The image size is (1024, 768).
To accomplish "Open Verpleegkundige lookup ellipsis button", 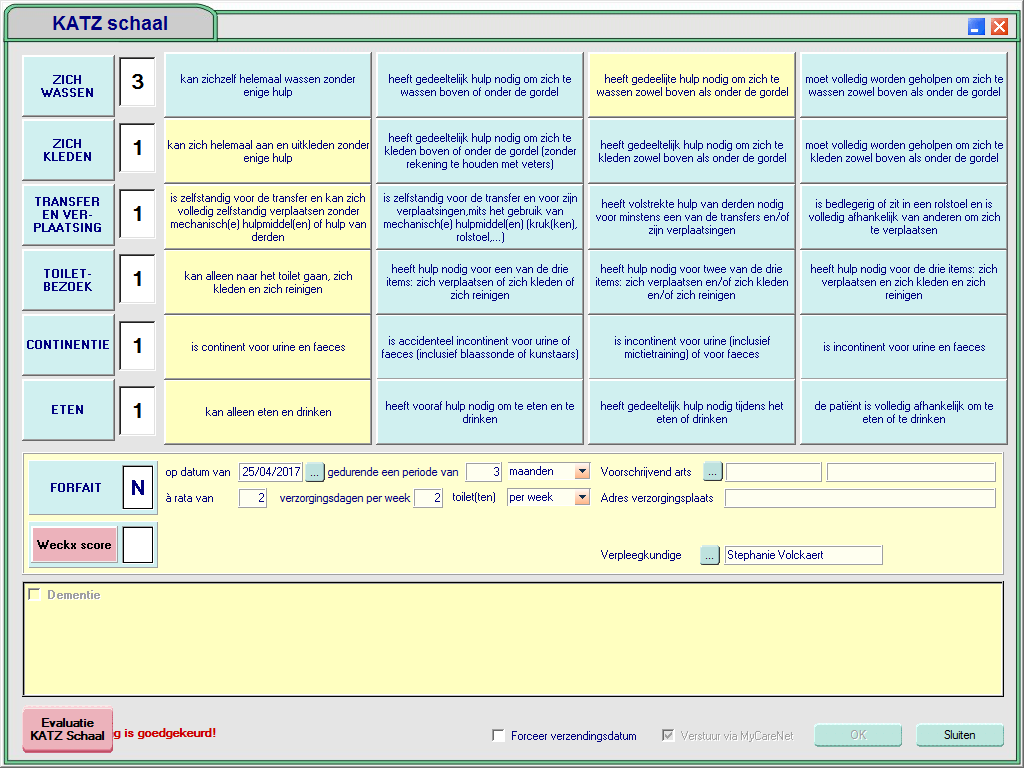I will click(x=710, y=555).
